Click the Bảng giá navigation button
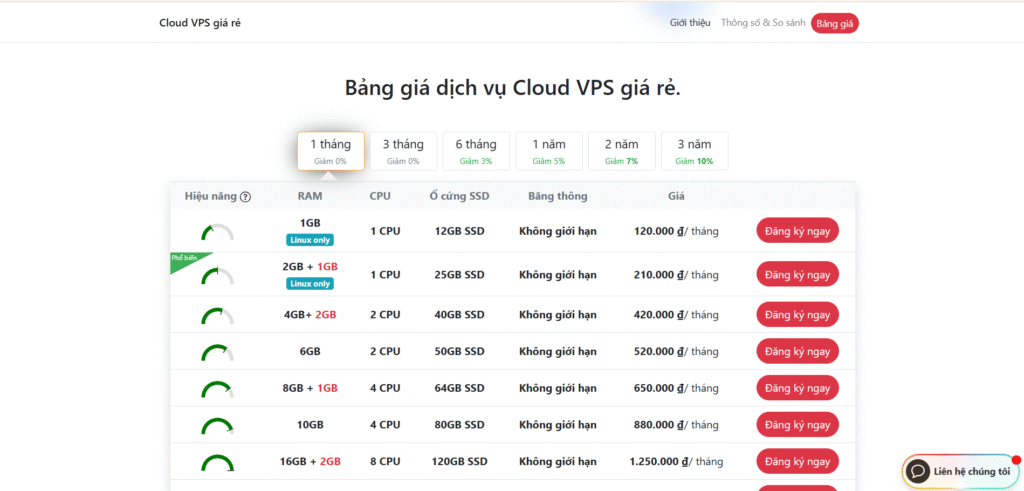Screen dimensions: 1024x491 coord(834,23)
